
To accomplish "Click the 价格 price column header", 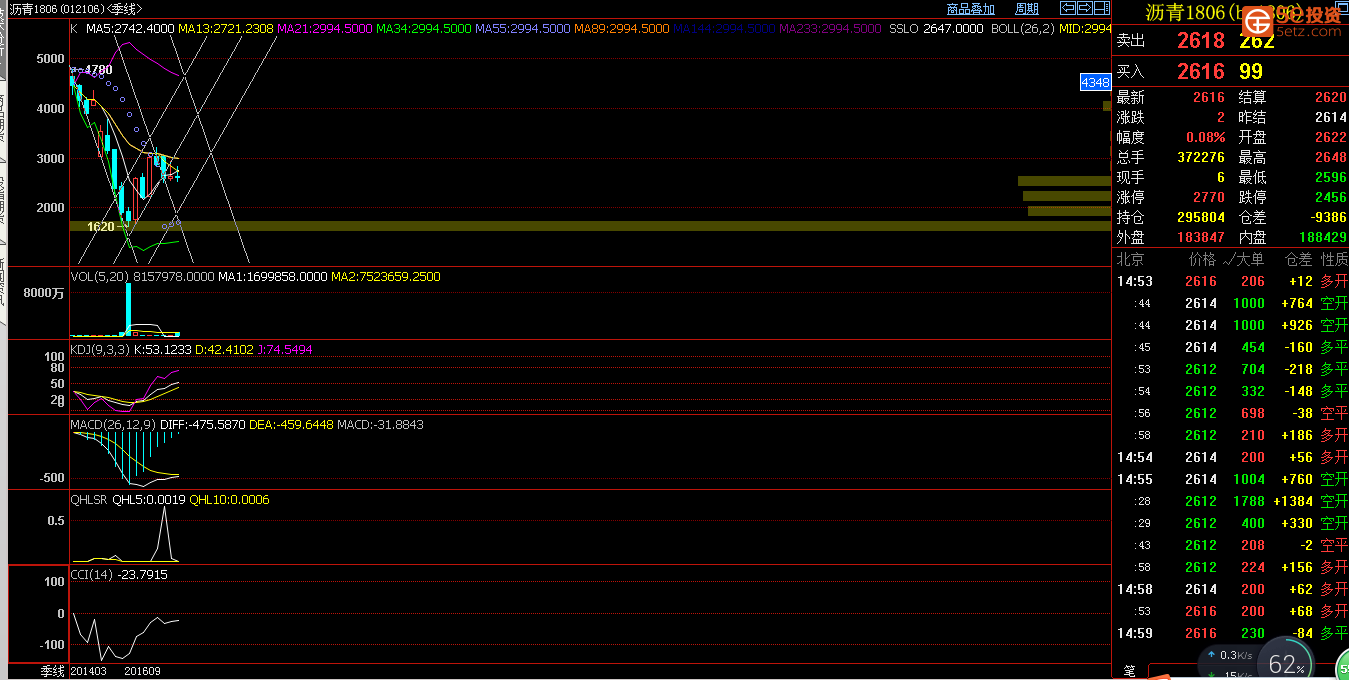I will tap(1201, 259).
